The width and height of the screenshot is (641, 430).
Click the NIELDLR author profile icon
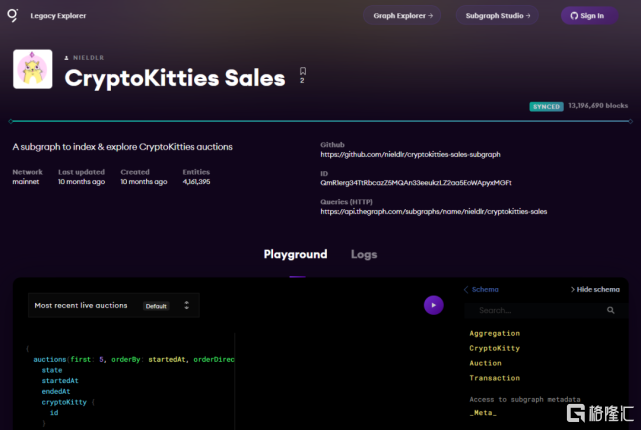click(x=68, y=58)
